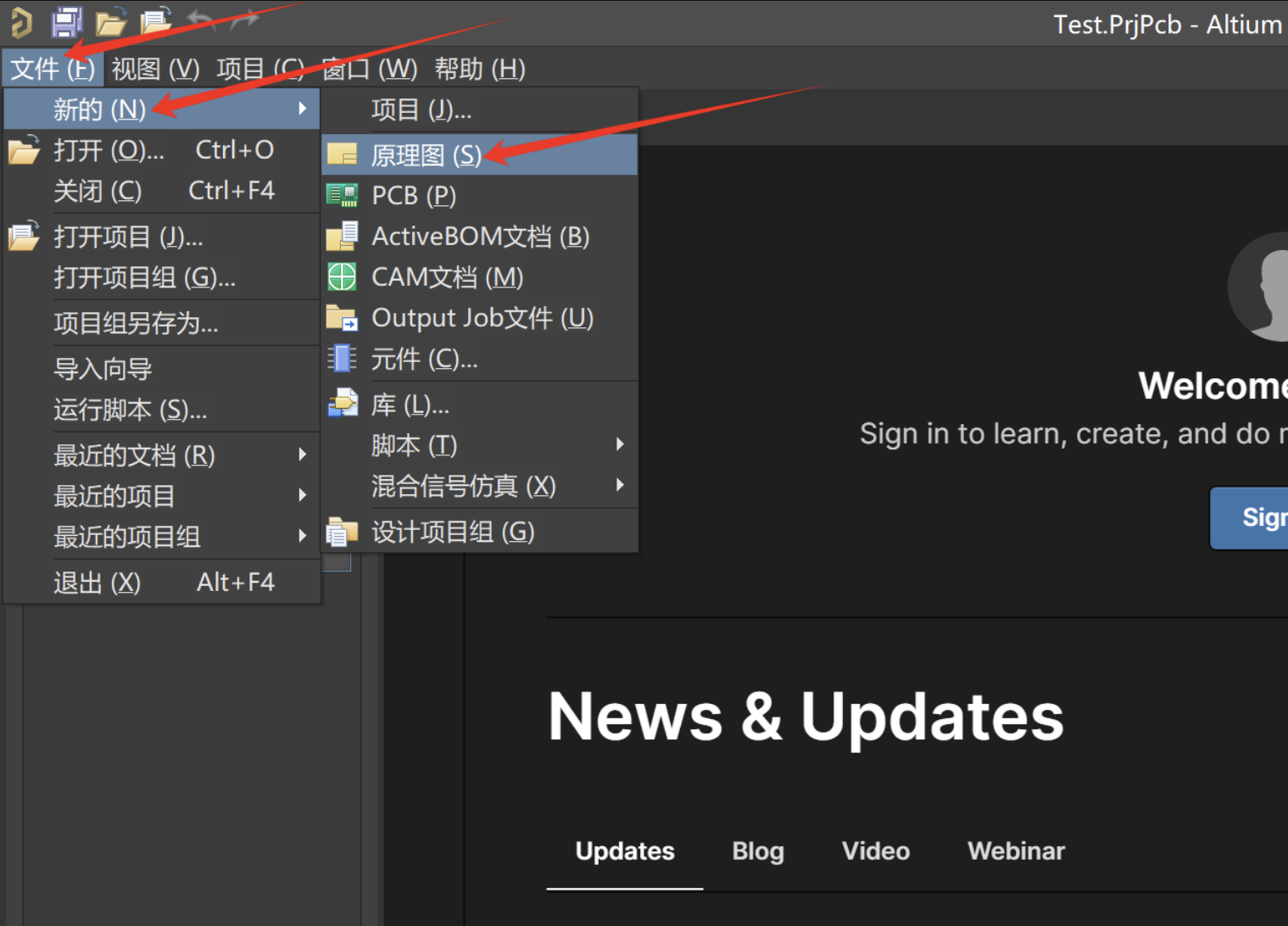Click the project folder icon beside 打开项目 (J)...
Screen dimensions: 1288x926
24,236
